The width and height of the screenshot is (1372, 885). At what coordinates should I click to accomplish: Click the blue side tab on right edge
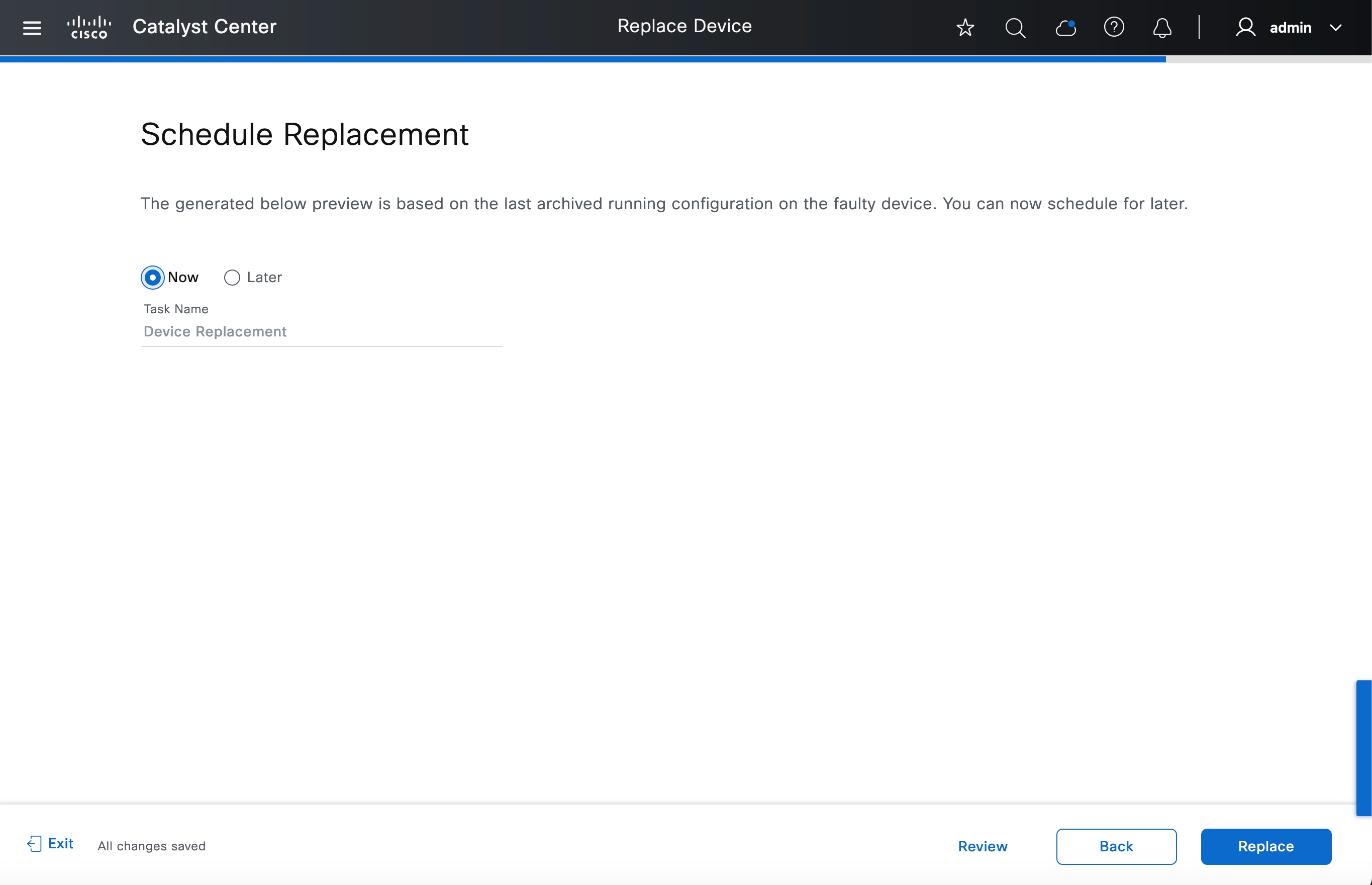[1364, 748]
